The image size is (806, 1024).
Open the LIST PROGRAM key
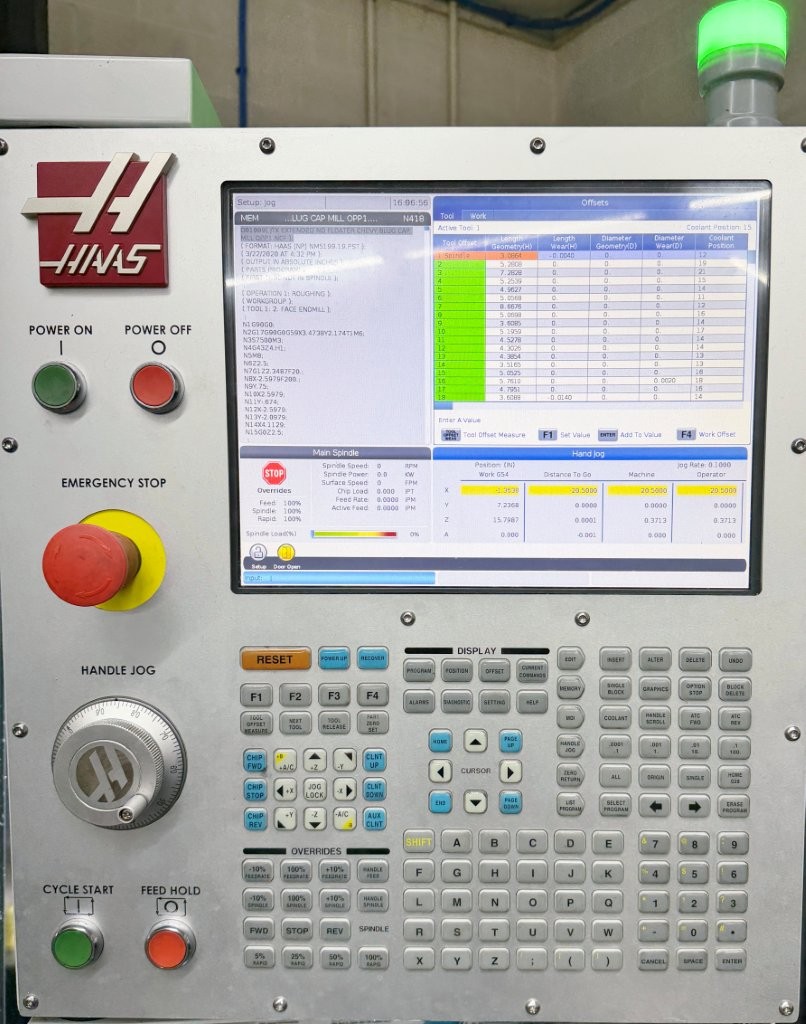point(571,804)
